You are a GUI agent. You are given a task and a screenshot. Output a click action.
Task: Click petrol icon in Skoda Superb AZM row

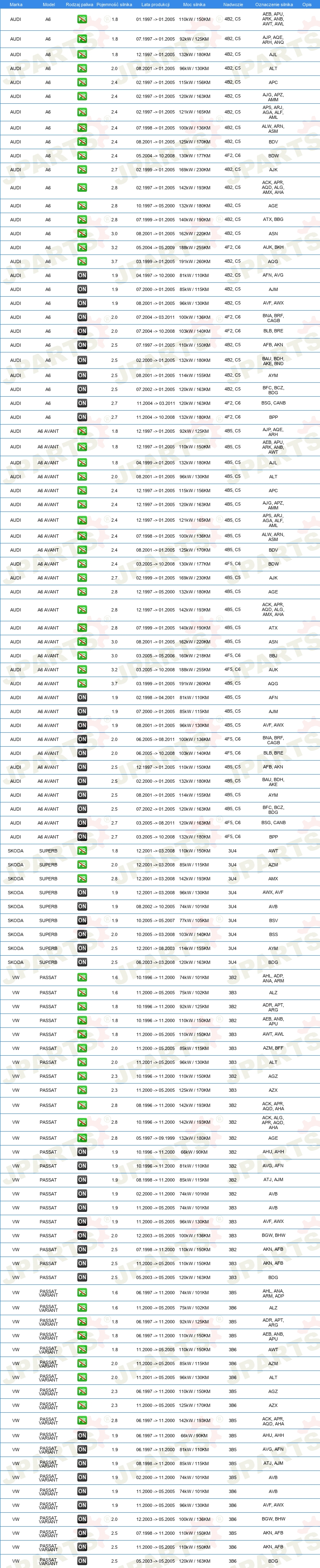click(x=82, y=865)
